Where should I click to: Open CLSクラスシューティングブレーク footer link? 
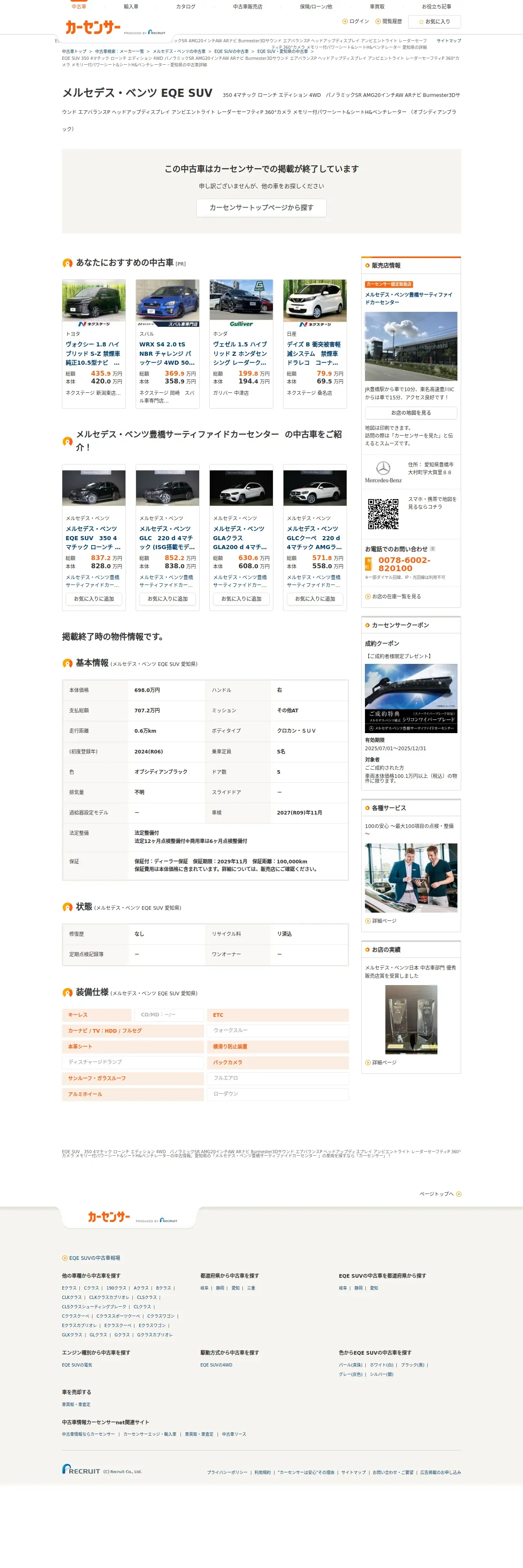94,1306
